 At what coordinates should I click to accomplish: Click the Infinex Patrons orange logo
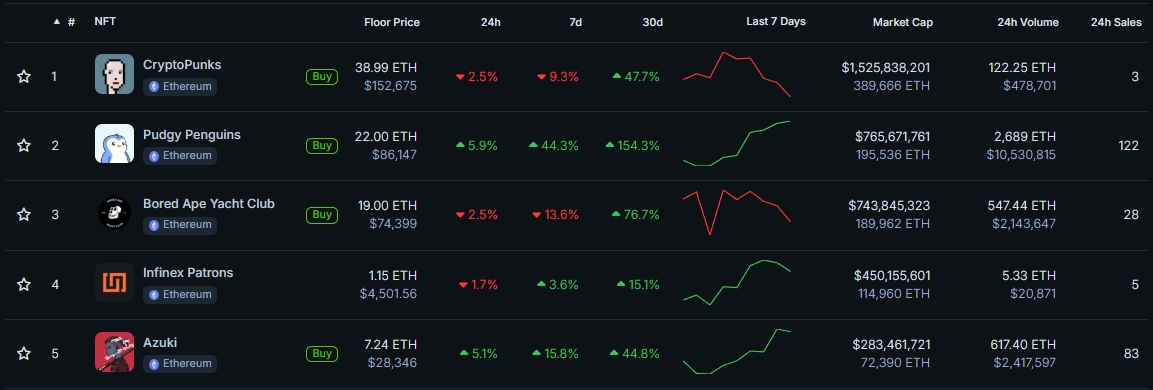[x=114, y=283]
